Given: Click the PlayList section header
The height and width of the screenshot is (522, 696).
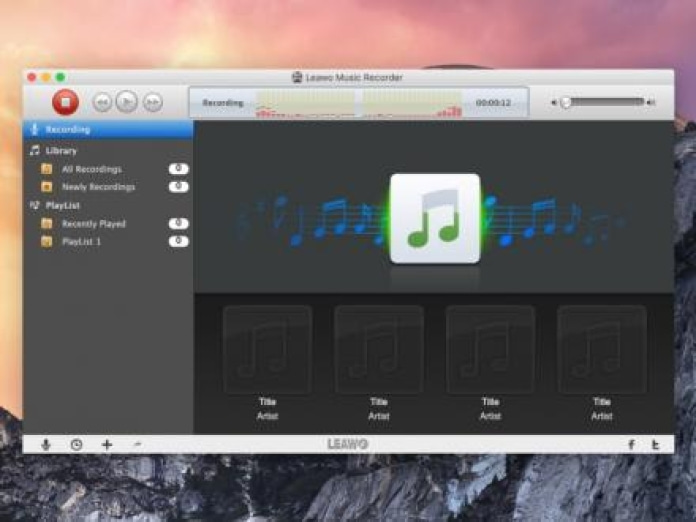Looking at the screenshot, I should 63,206.
